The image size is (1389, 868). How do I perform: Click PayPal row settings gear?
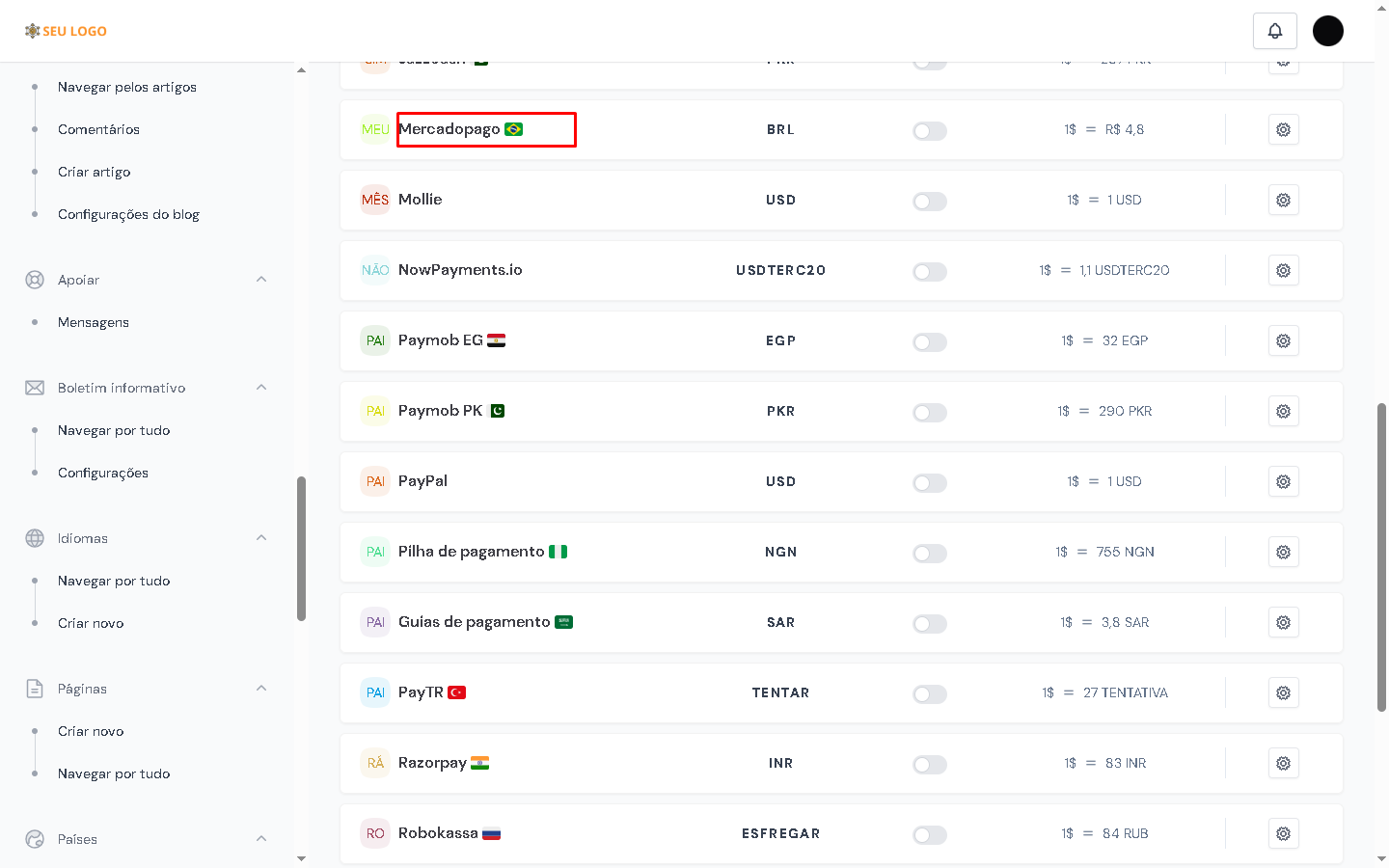point(1283,481)
